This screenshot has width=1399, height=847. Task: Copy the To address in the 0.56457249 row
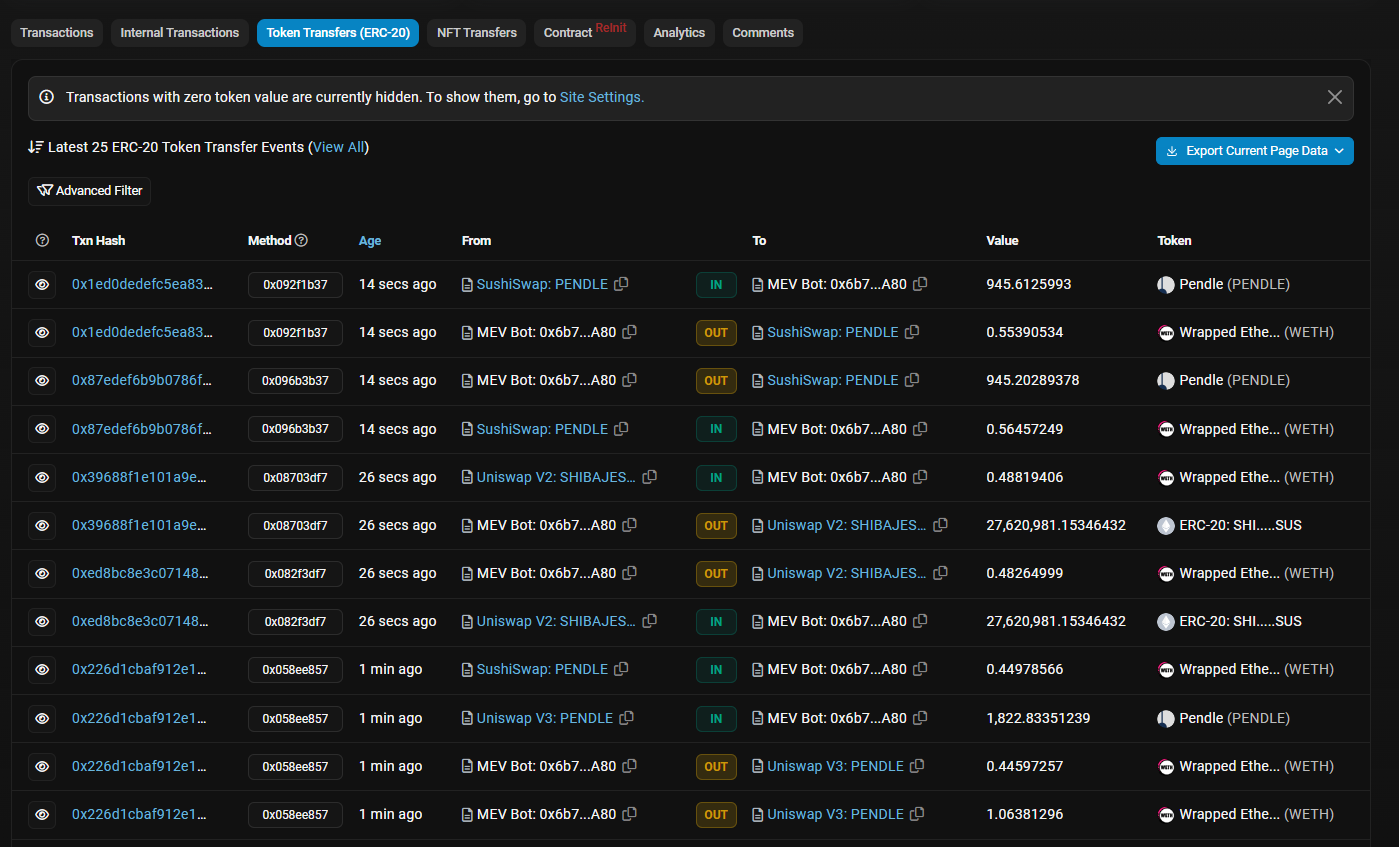(x=920, y=429)
